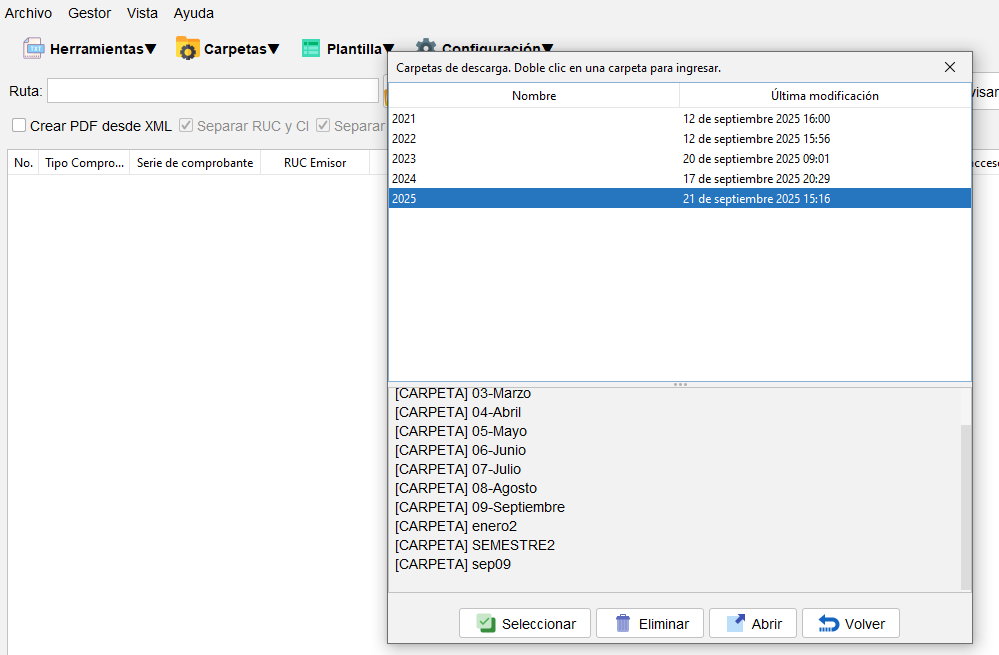Sort by Última modificación column header
Image resolution: width=999 pixels, height=655 pixels.
pos(824,96)
